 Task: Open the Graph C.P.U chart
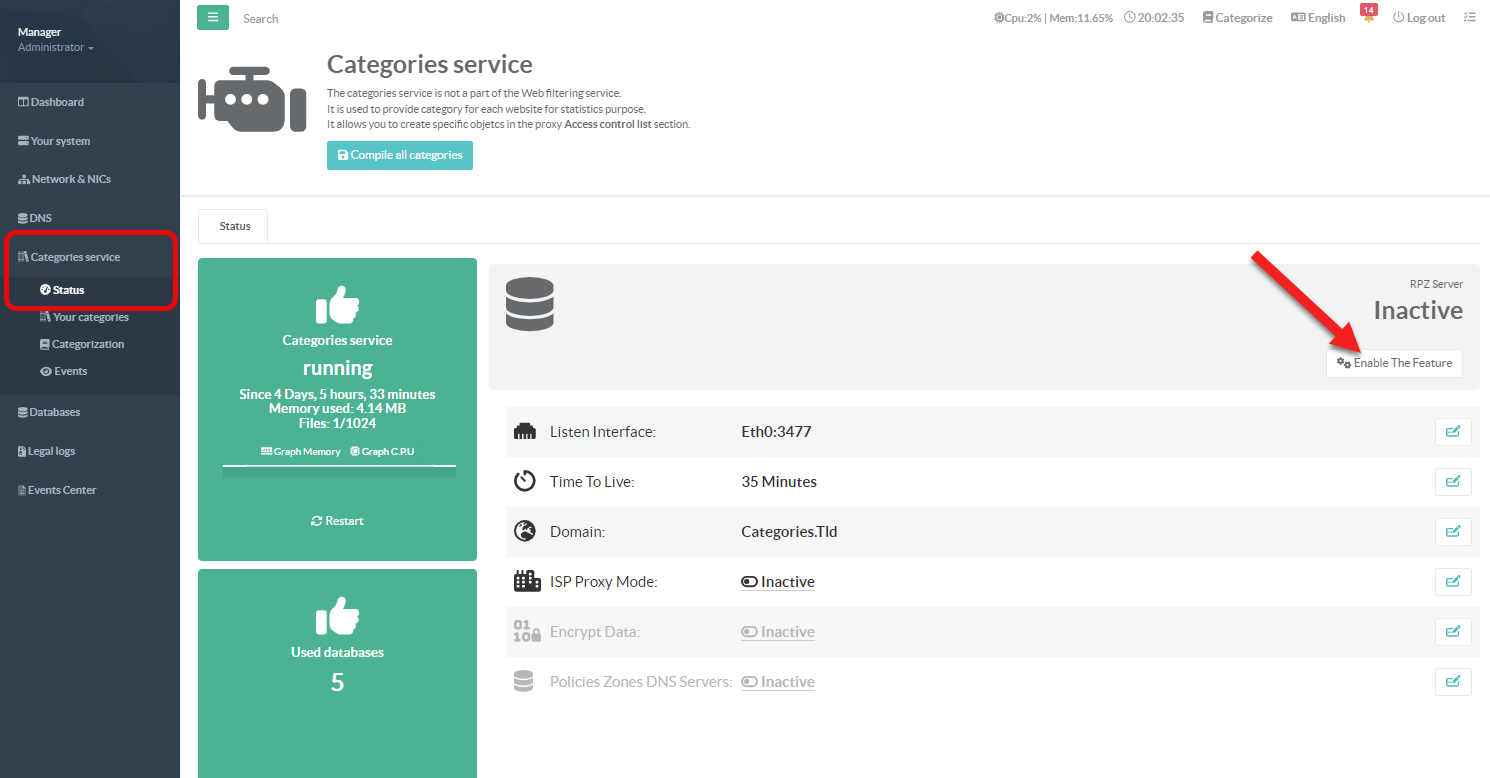382,452
